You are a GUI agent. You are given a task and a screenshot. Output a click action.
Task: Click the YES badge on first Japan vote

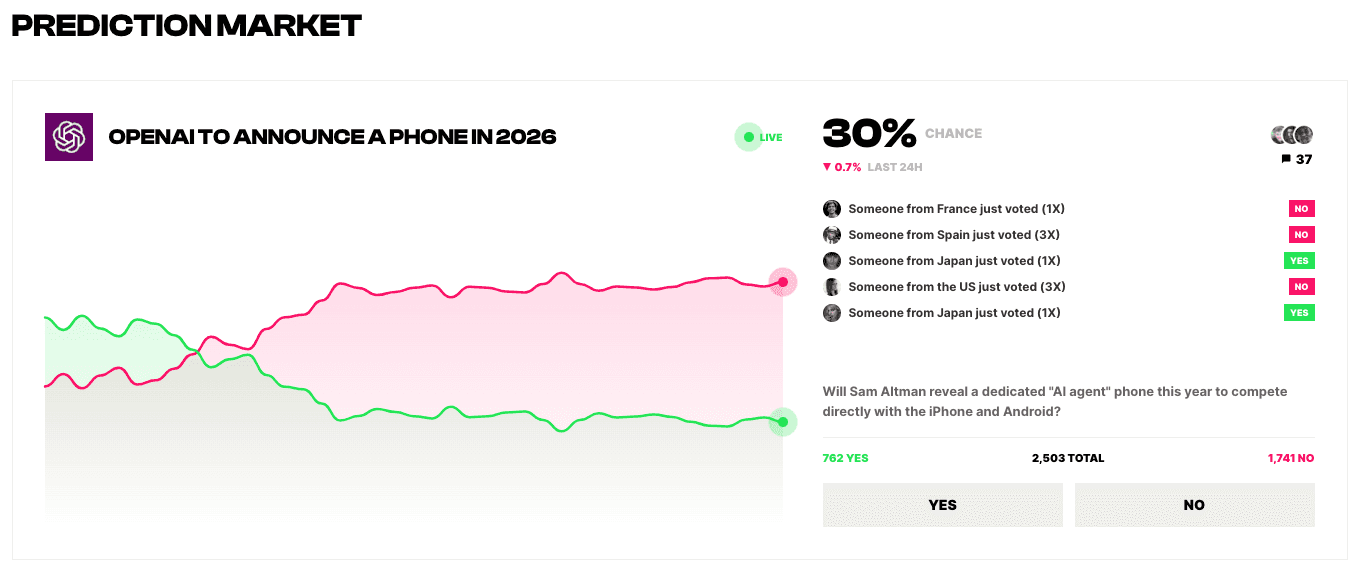pos(1299,261)
